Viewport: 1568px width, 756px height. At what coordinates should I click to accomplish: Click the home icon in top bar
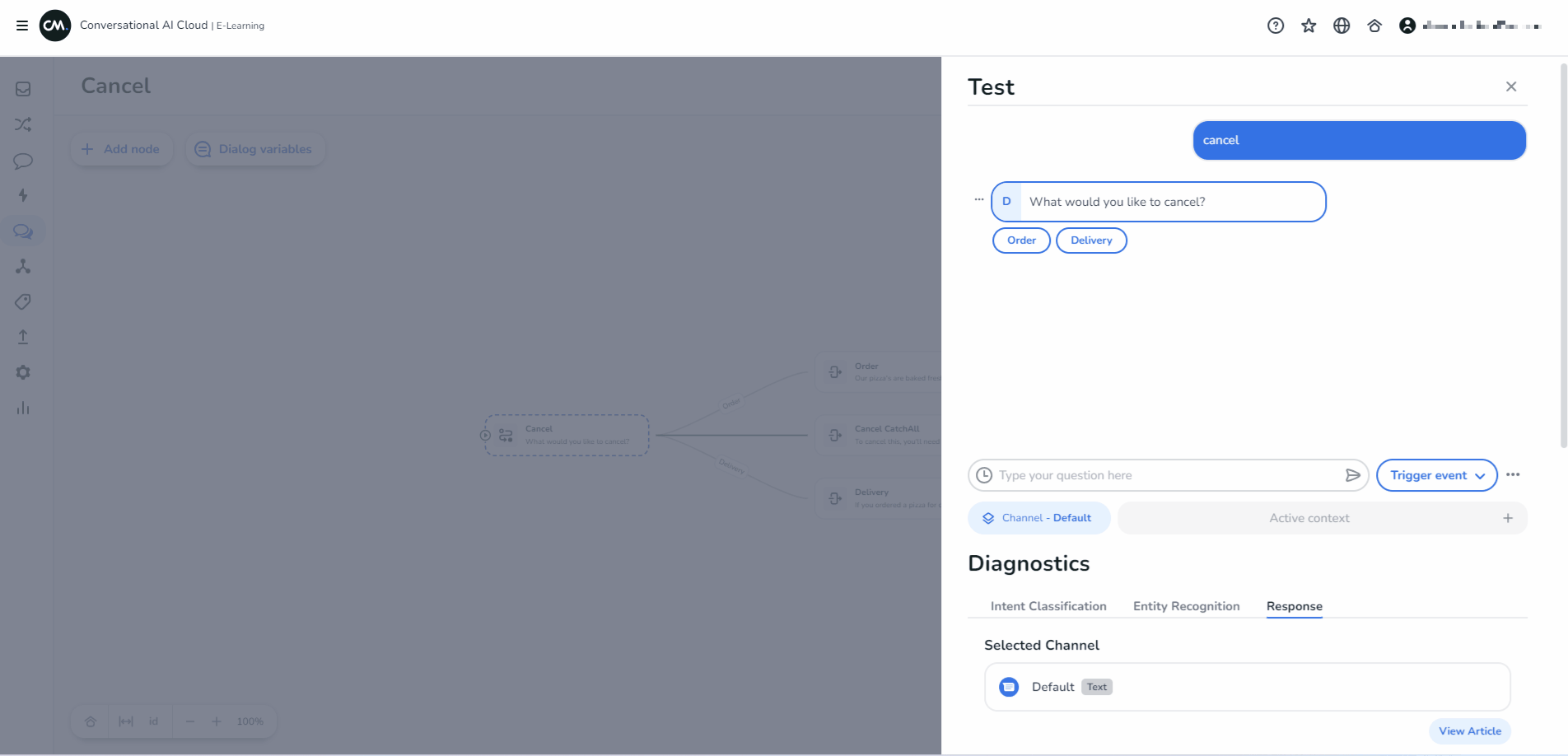1374,26
